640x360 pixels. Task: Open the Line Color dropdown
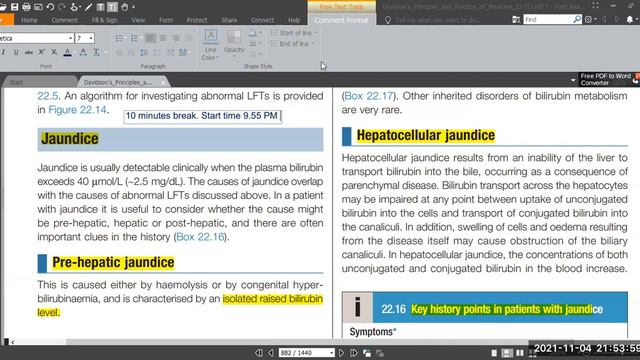point(210,46)
